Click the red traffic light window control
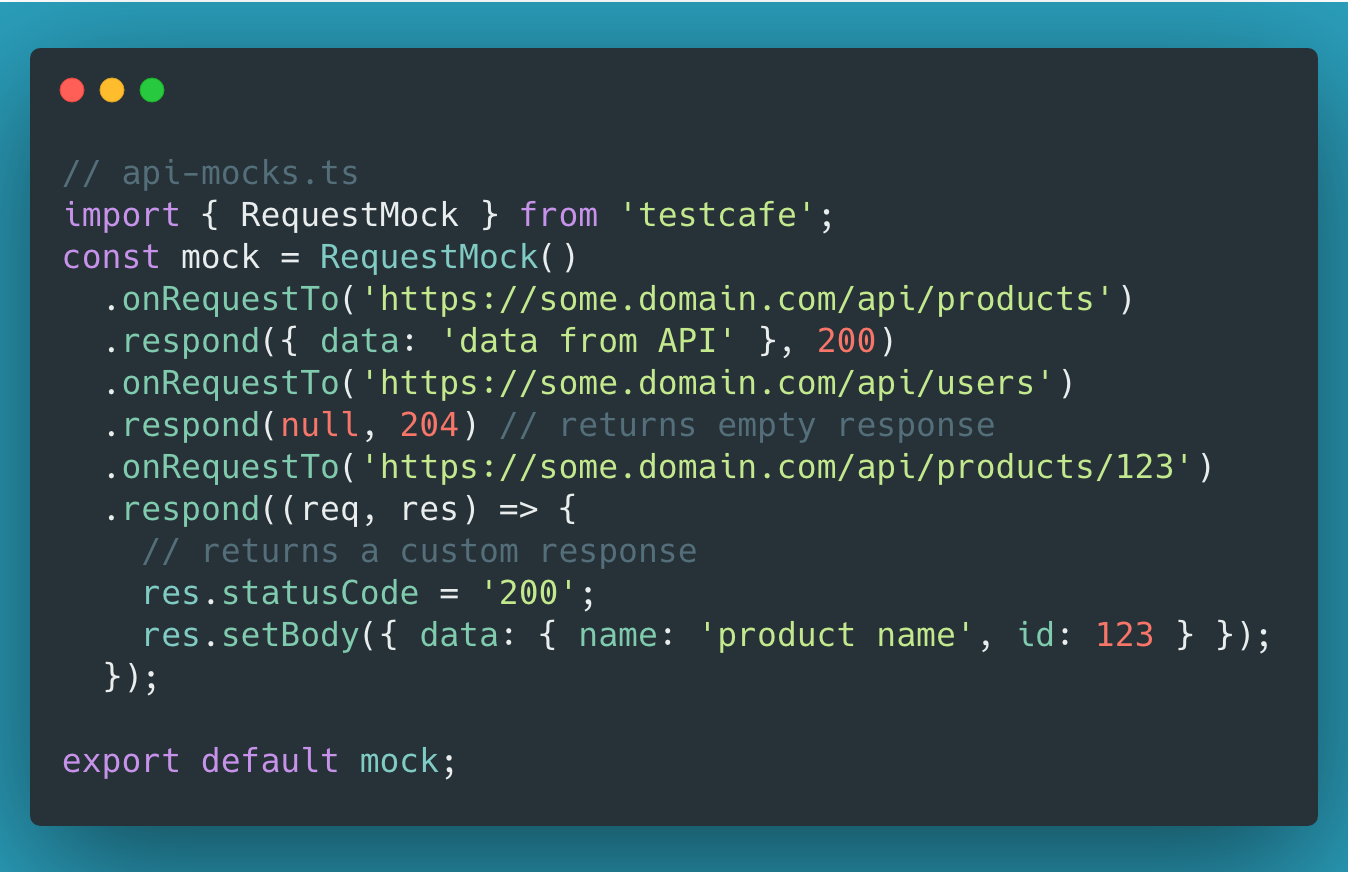 pos(71,90)
